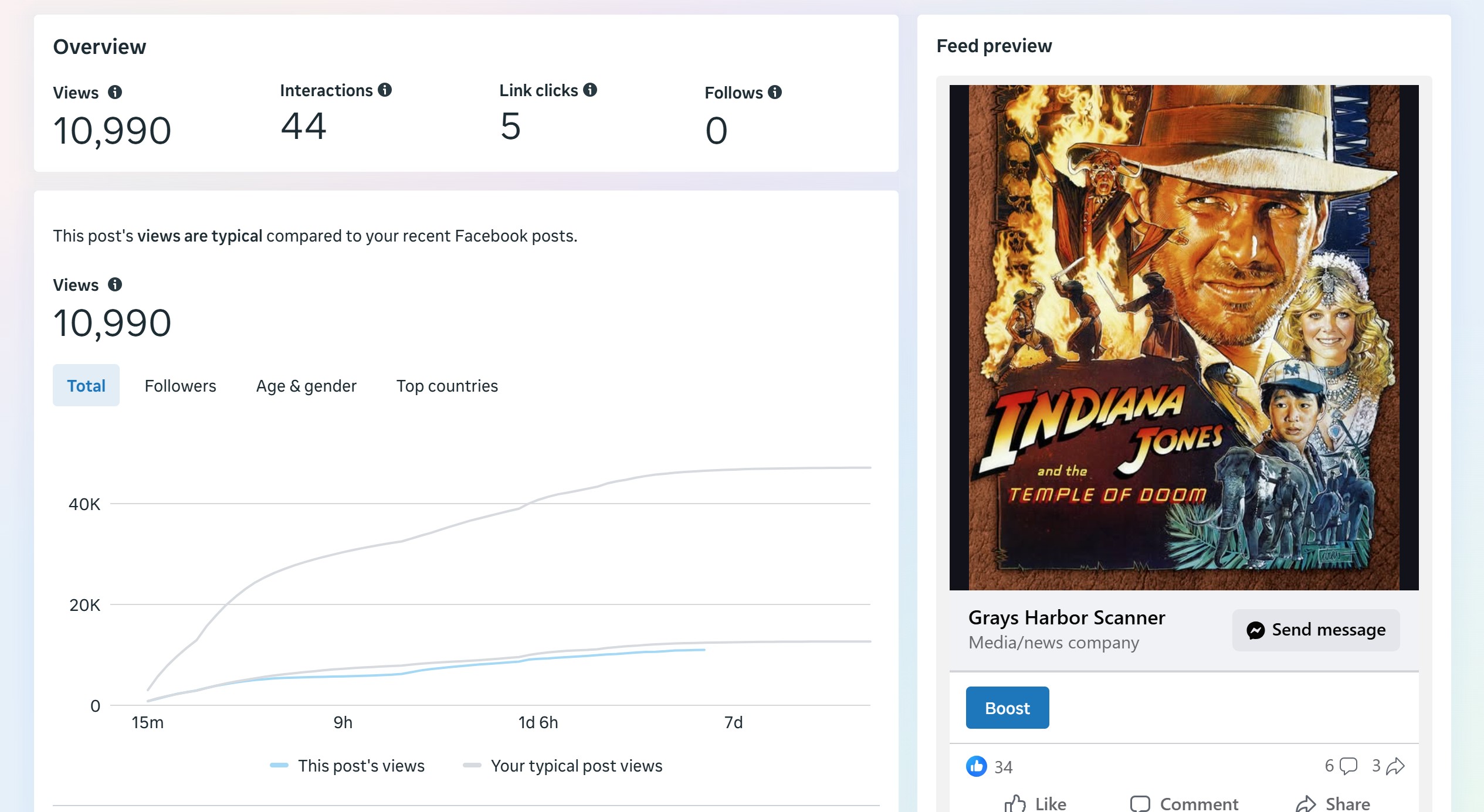The width and height of the screenshot is (1484, 812).
Task: Click the info icon next to Interactions
Action: coord(385,90)
